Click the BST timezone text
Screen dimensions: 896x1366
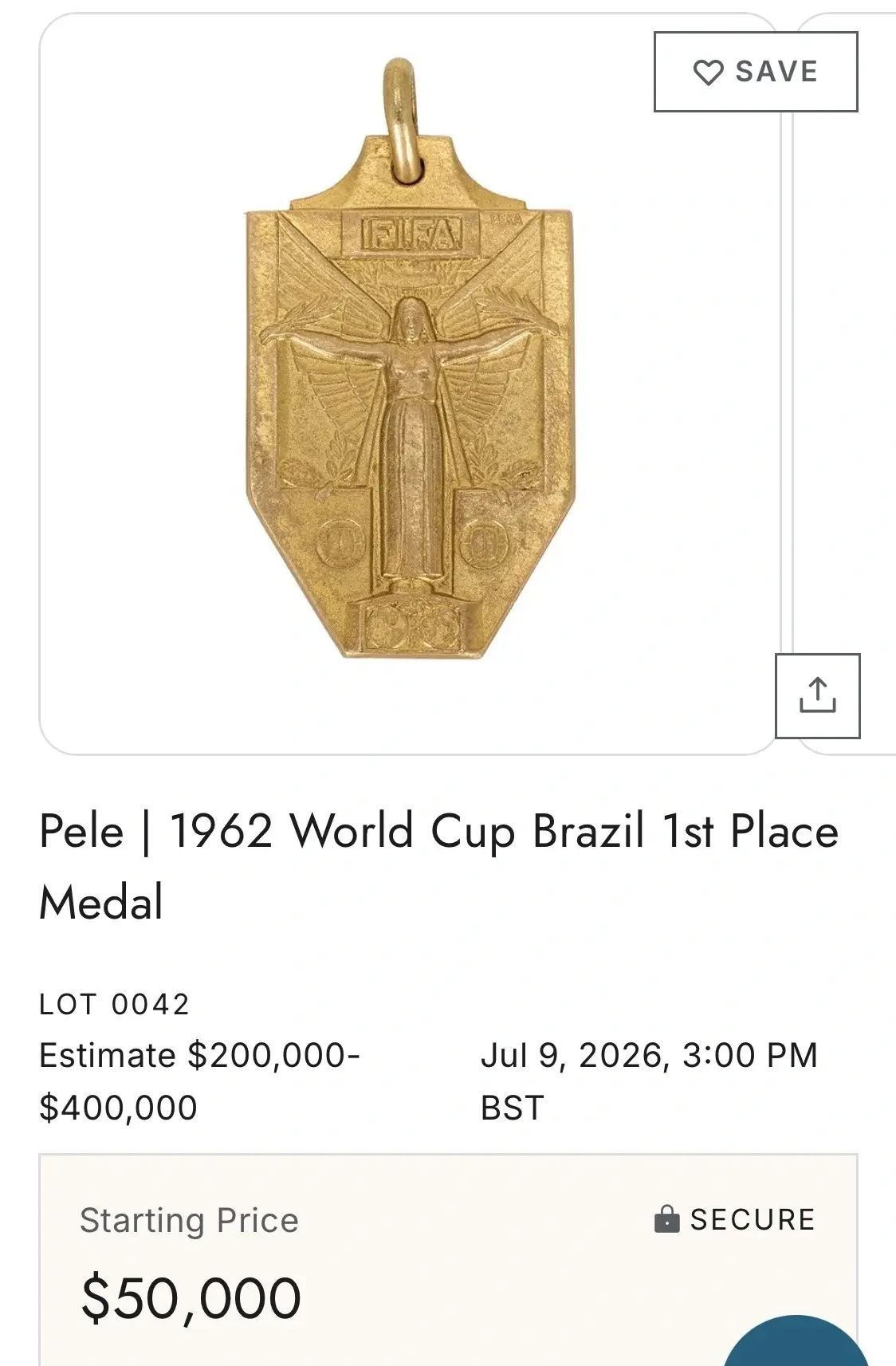coord(512,1108)
